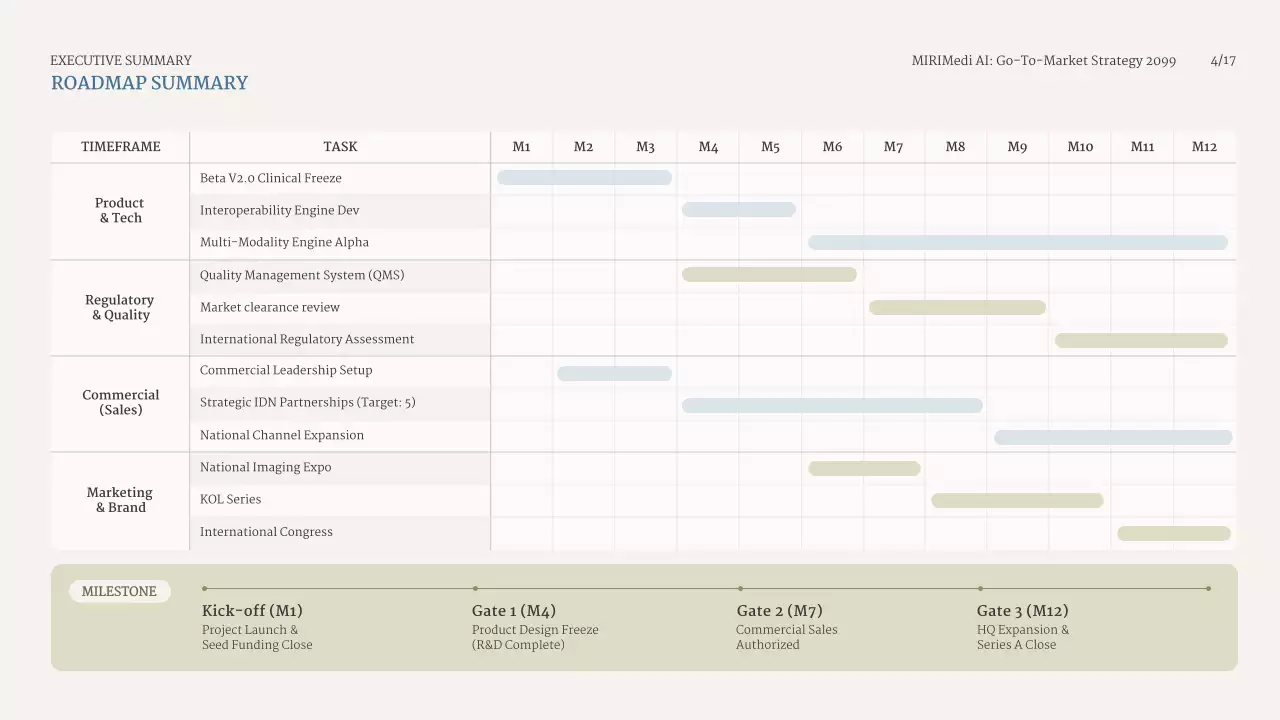Image resolution: width=1280 pixels, height=720 pixels.
Task: Select the National Imaging Expo bar
Action: pos(864,469)
